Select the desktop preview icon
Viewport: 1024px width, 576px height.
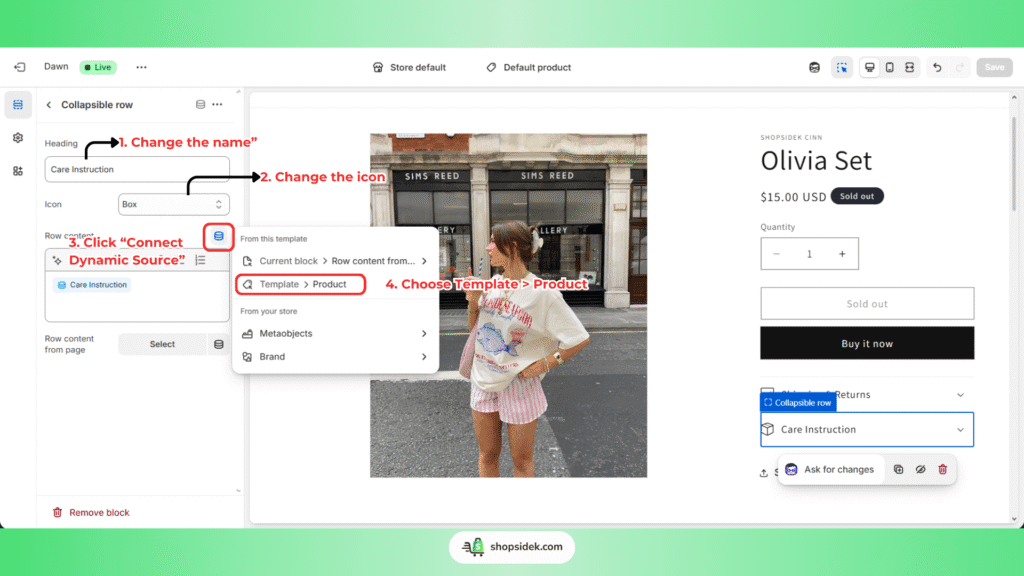pyautogui.click(x=870, y=67)
